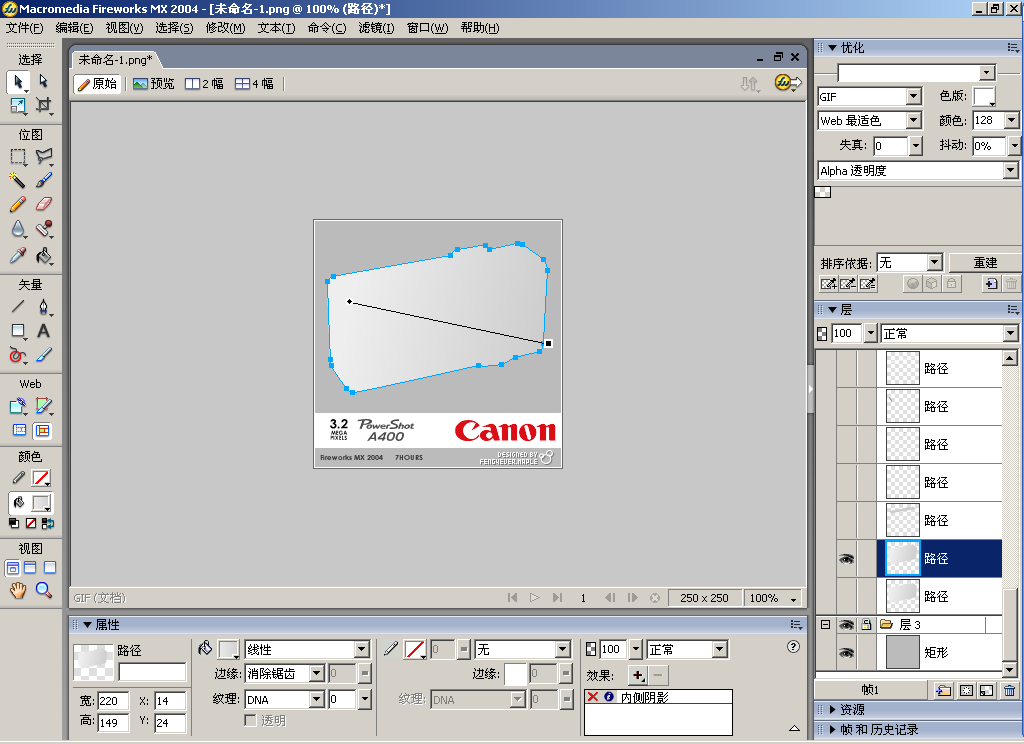Viewport: 1024px width, 744px height.
Task: Open the 修改 menu
Action: pyautogui.click(x=225, y=28)
